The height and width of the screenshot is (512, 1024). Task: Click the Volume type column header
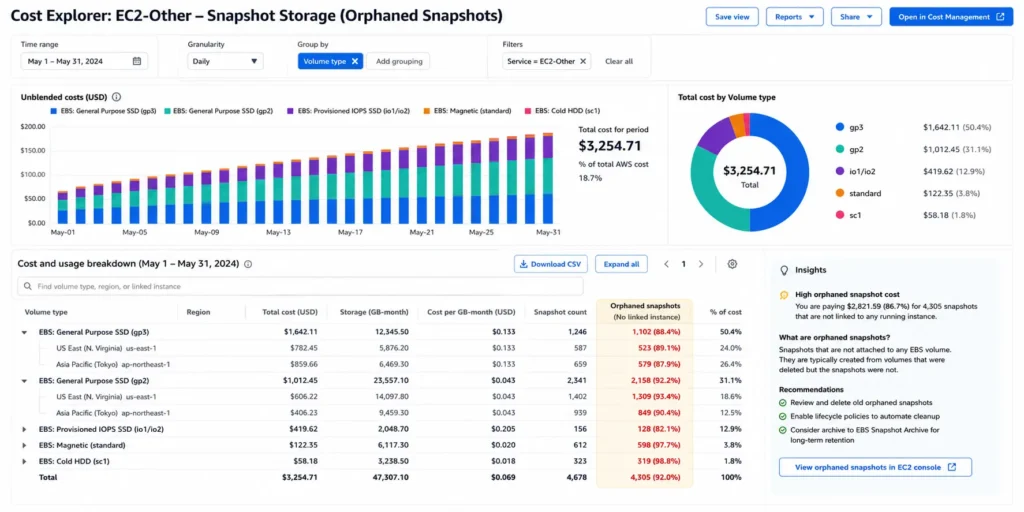click(46, 312)
